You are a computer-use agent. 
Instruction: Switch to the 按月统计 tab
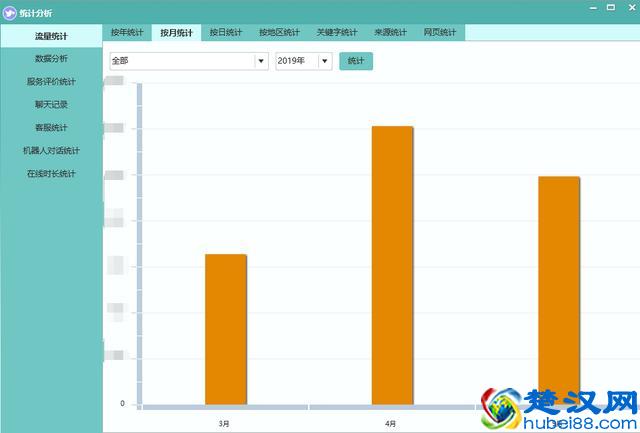pyautogui.click(x=176, y=33)
